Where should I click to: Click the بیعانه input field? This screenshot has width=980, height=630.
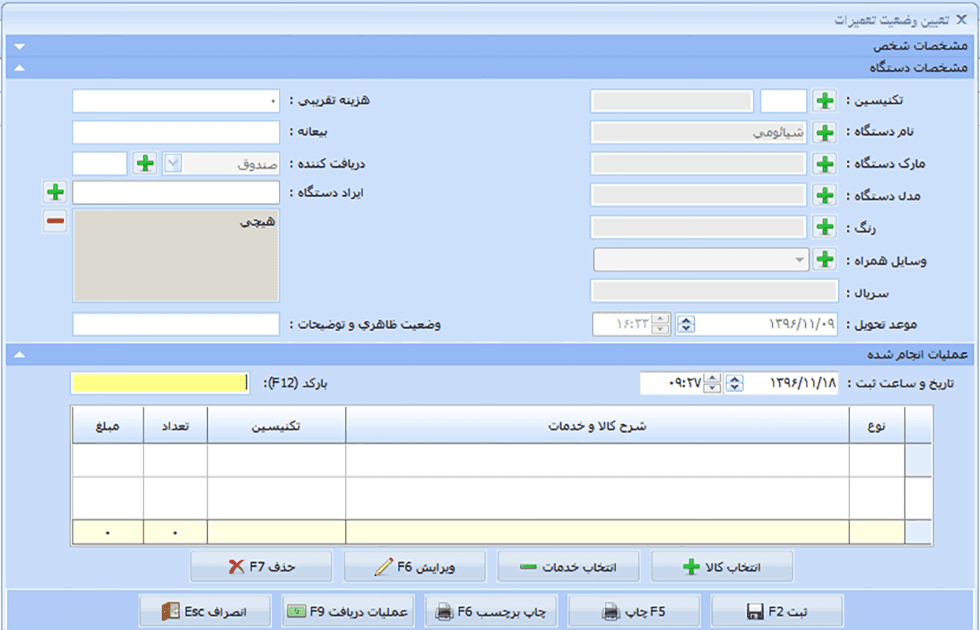point(176,132)
